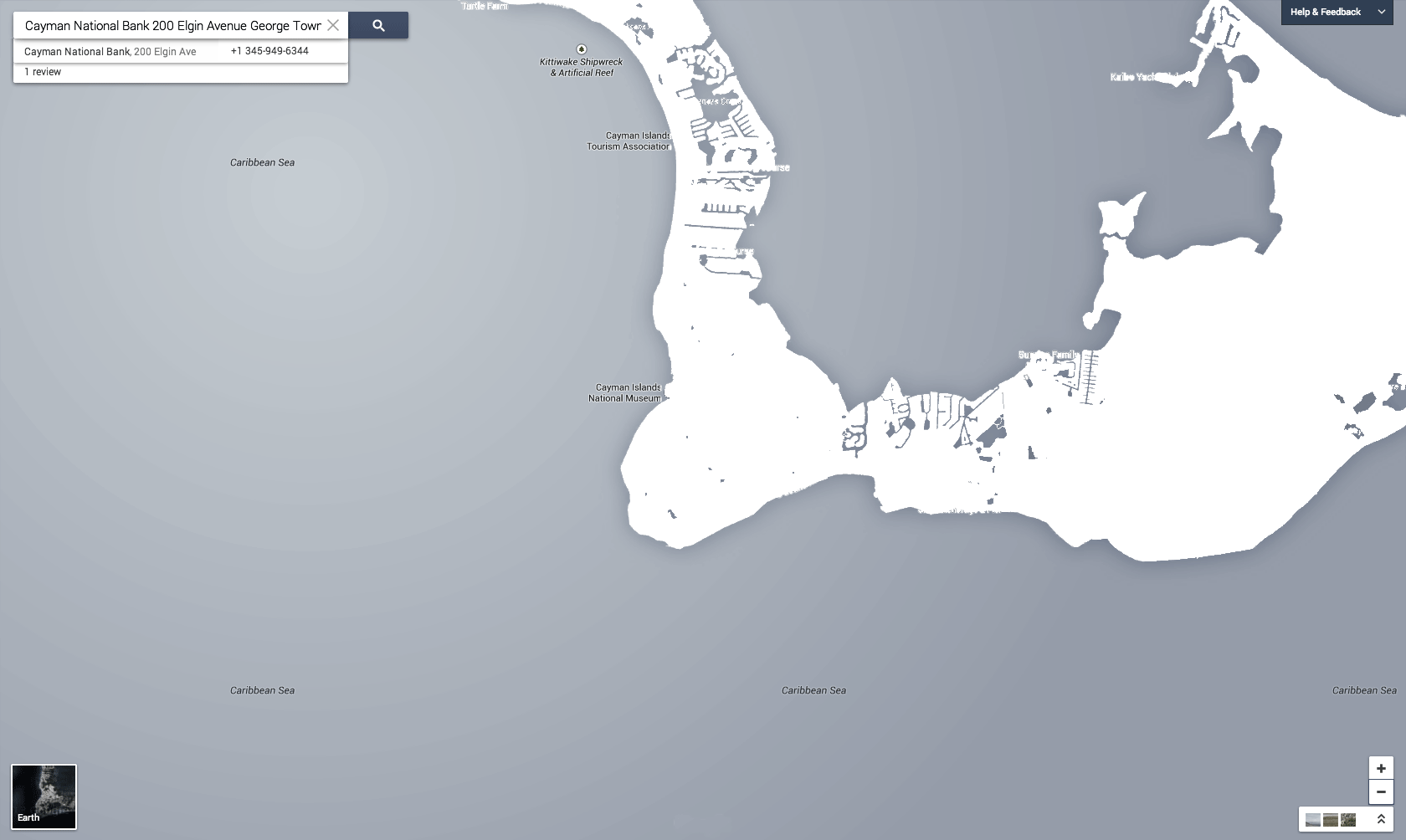Switch to Earth satellite view
The height and width of the screenshot is (840, 1406).
44,796
